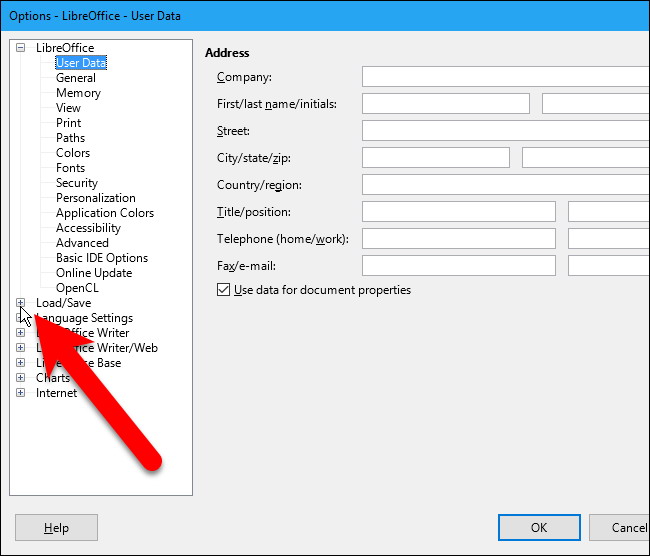Select Application Colors entry
650x556 pixels.
coord(105,213)
